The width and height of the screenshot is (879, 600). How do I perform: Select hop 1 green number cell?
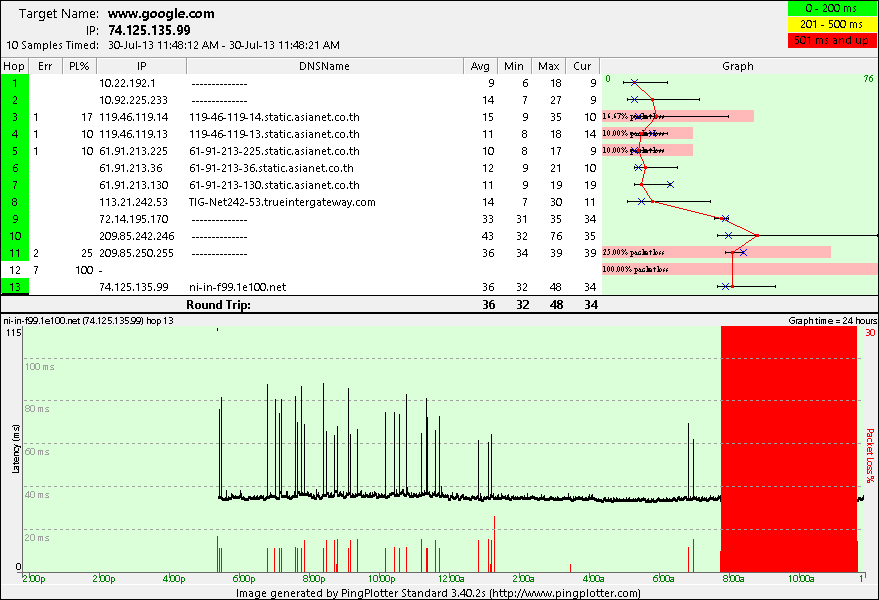click(15, 84)
